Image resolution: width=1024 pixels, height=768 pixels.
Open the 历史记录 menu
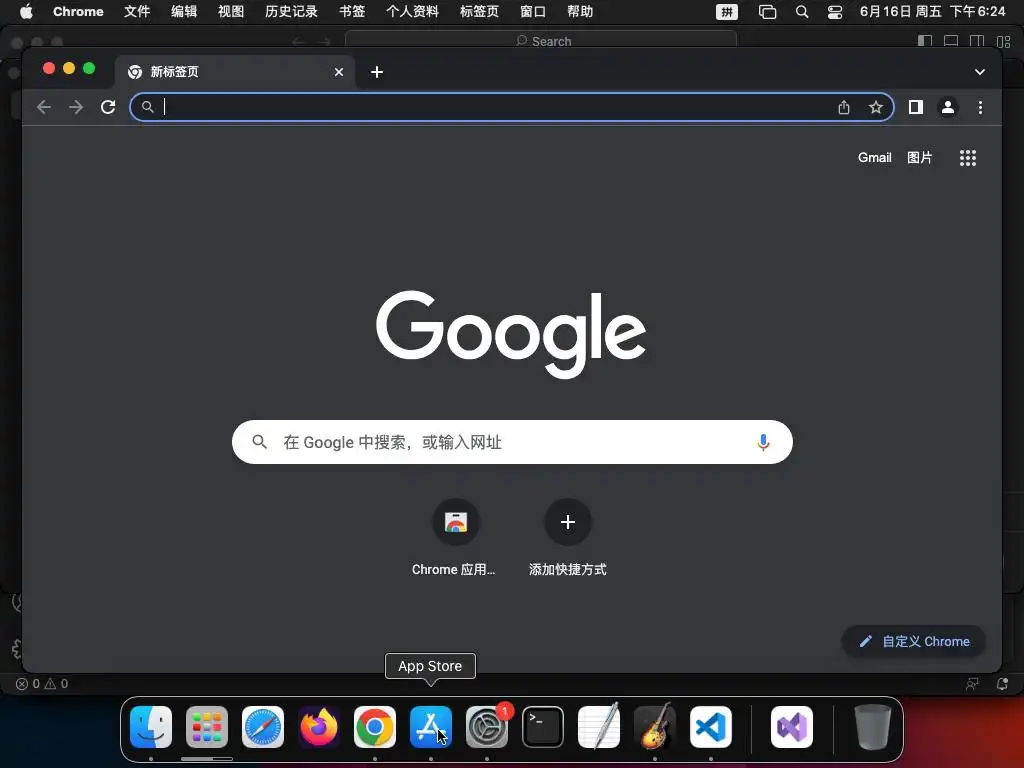[291, 12]
